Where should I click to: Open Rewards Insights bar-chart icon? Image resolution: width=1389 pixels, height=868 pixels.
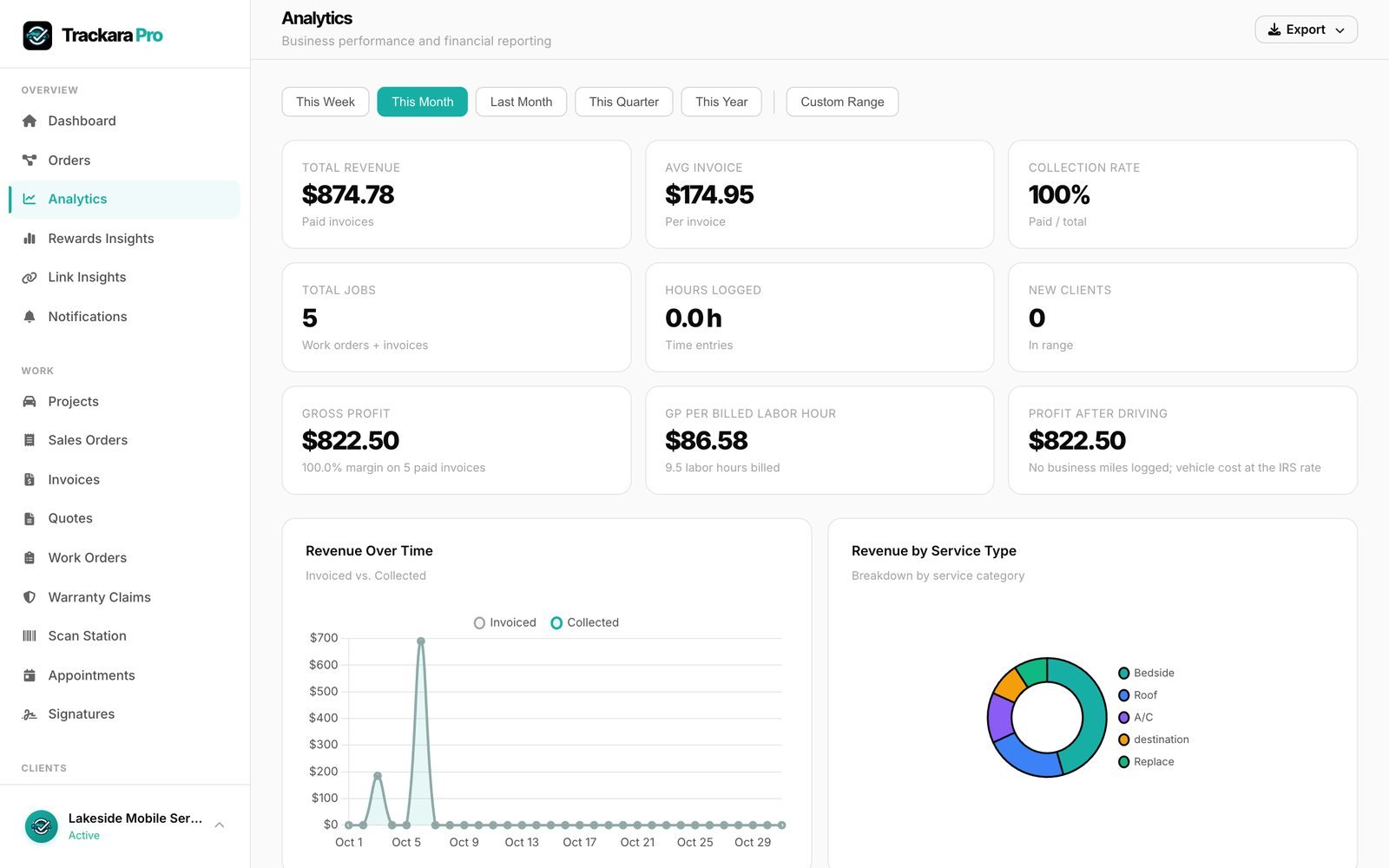(30, 238)
